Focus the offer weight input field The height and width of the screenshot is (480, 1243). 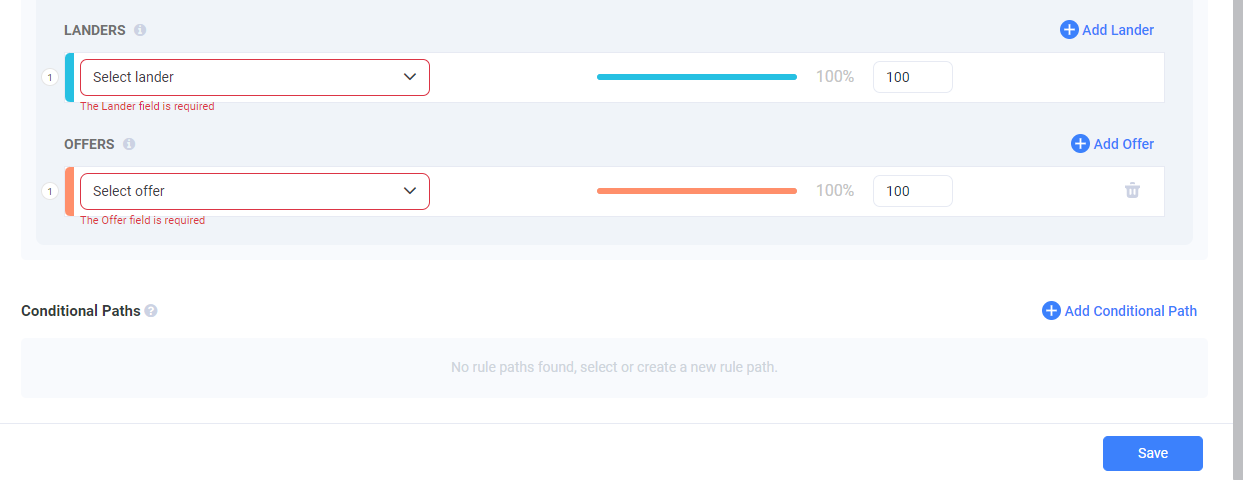[912, 191]
